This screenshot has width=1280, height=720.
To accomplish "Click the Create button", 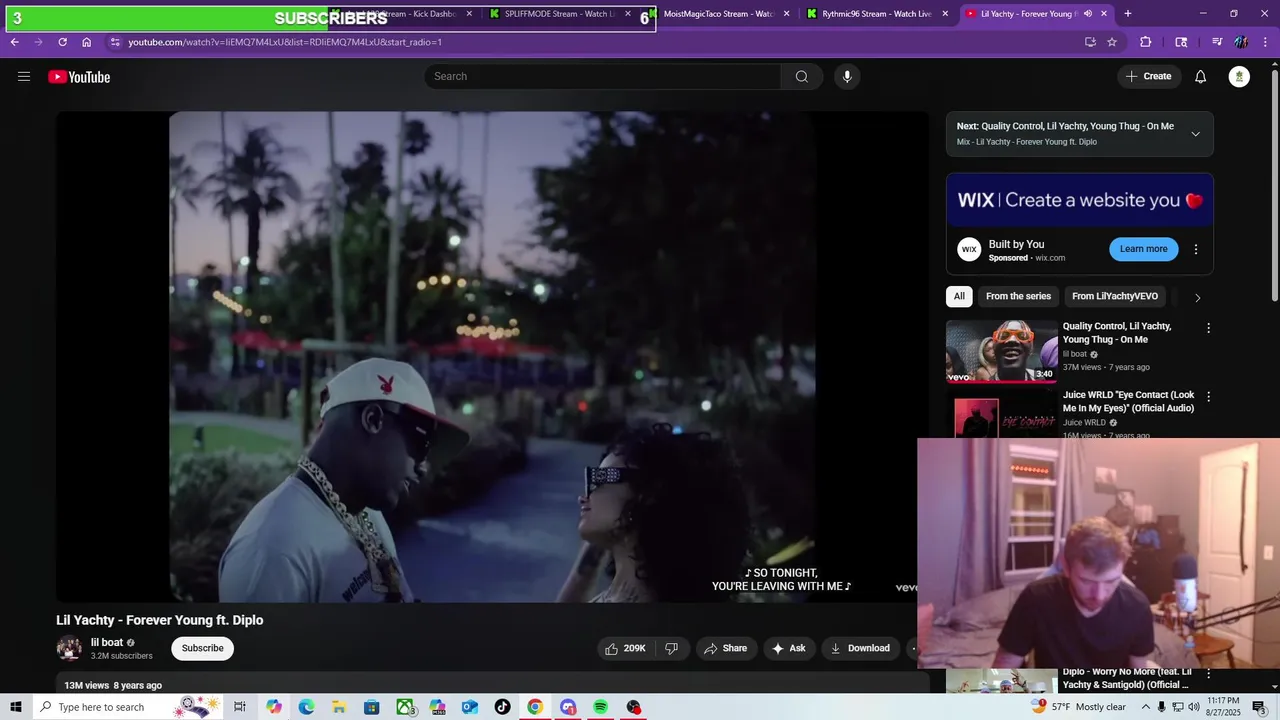I will 1148,77.
